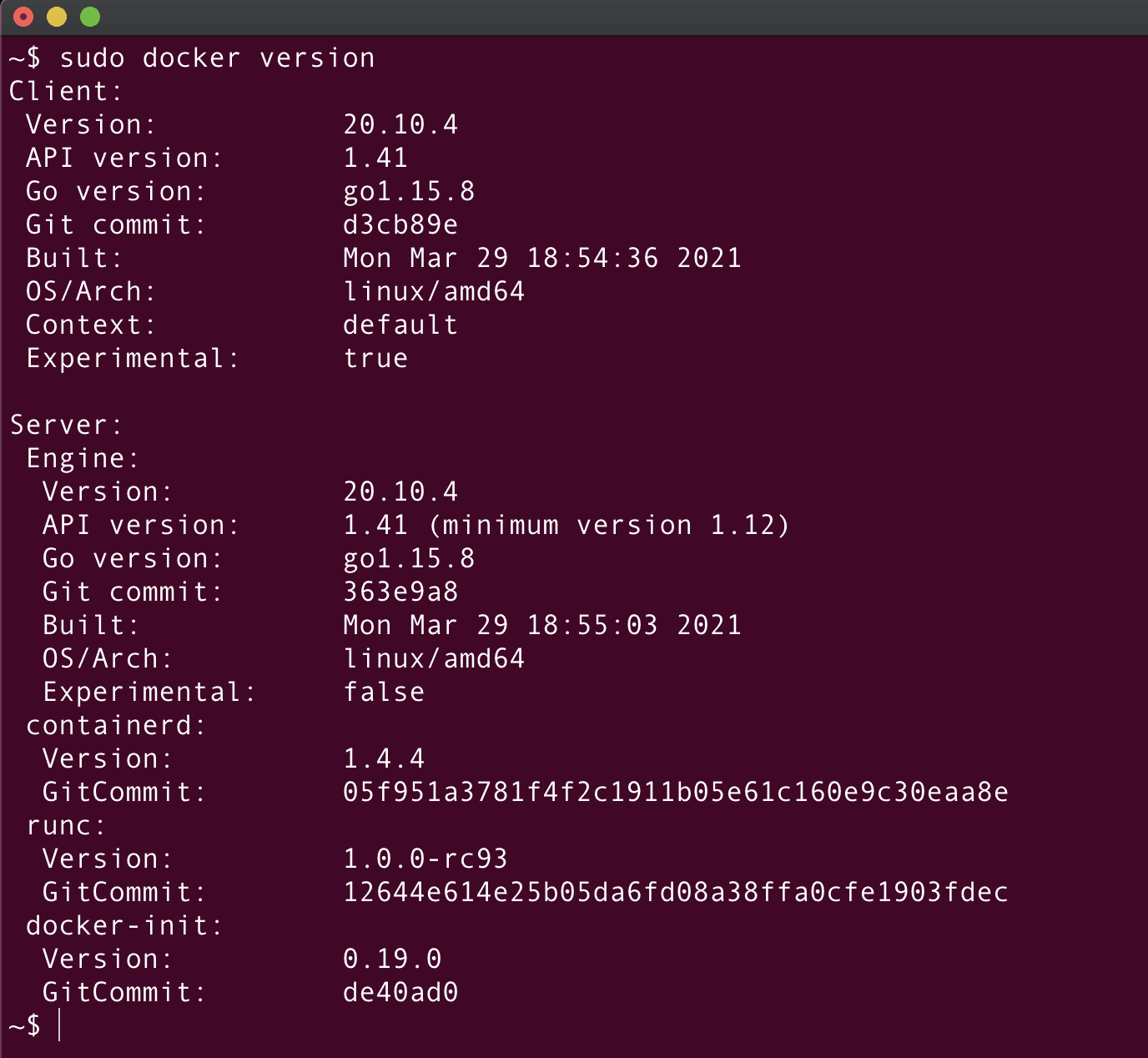
Task: Click the containerd version 1.4.4
Action: (x=384, y=758)
